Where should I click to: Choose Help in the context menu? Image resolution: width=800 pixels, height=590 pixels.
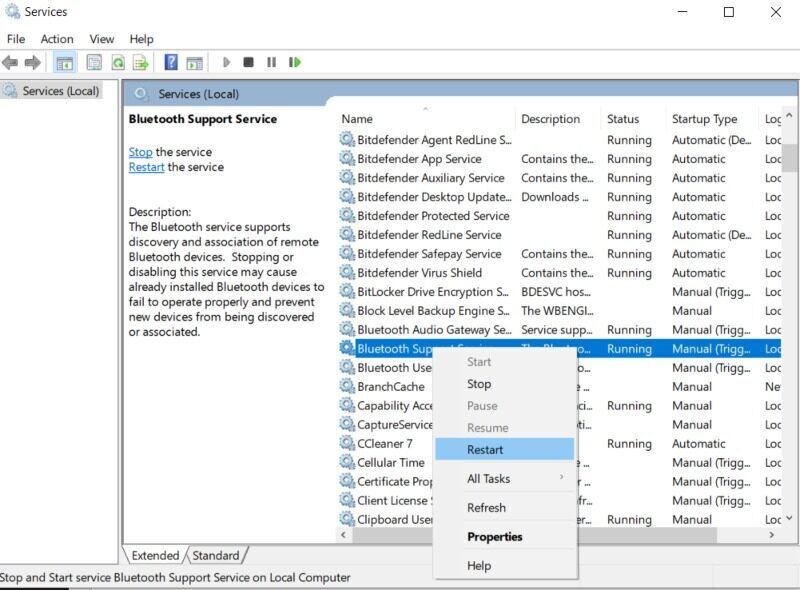pyautogui.click(x=505, y=566)
